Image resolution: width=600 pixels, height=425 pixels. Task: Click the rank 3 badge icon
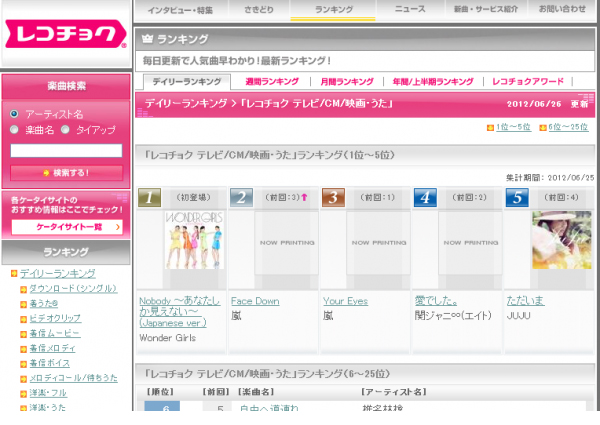click(333, 197)
